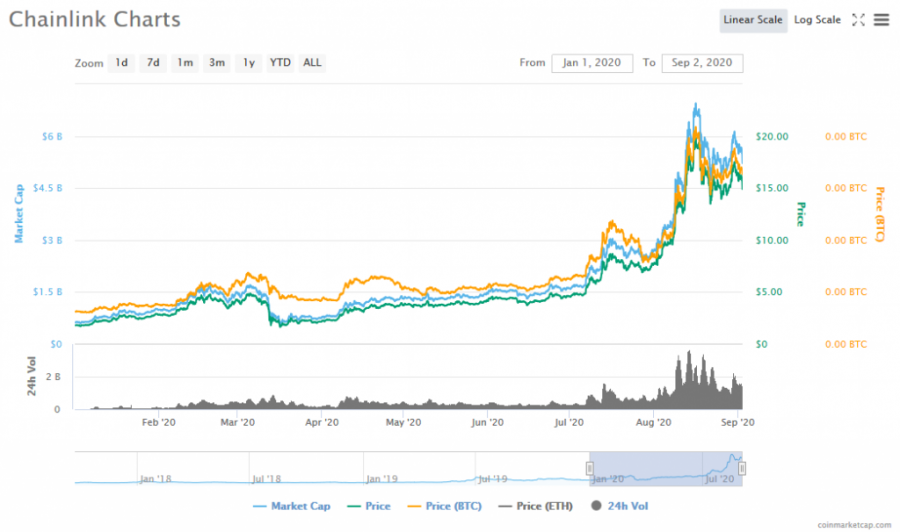Toggle Price series in legend
This screenshot has height=532, width=900.
tap(369, 506)
